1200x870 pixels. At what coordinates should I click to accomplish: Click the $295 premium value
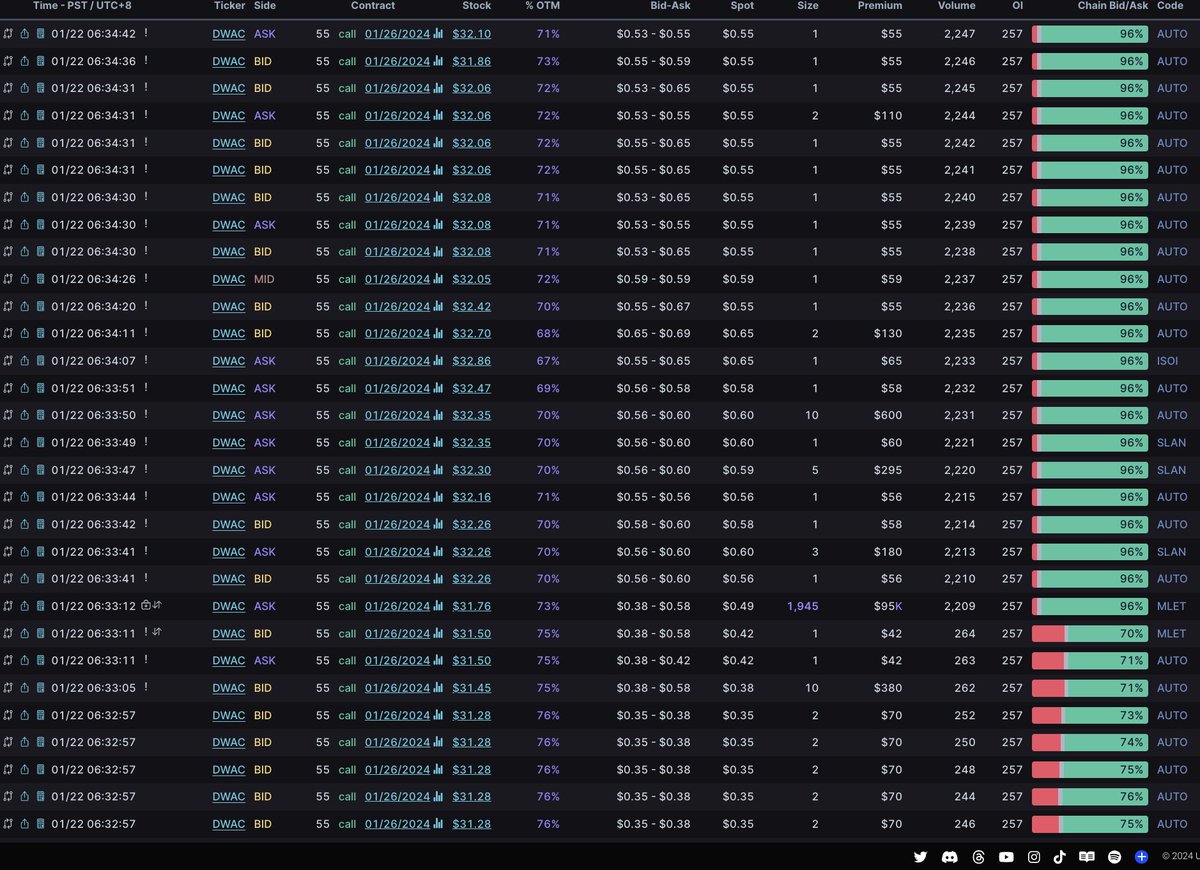pos(887,470)
